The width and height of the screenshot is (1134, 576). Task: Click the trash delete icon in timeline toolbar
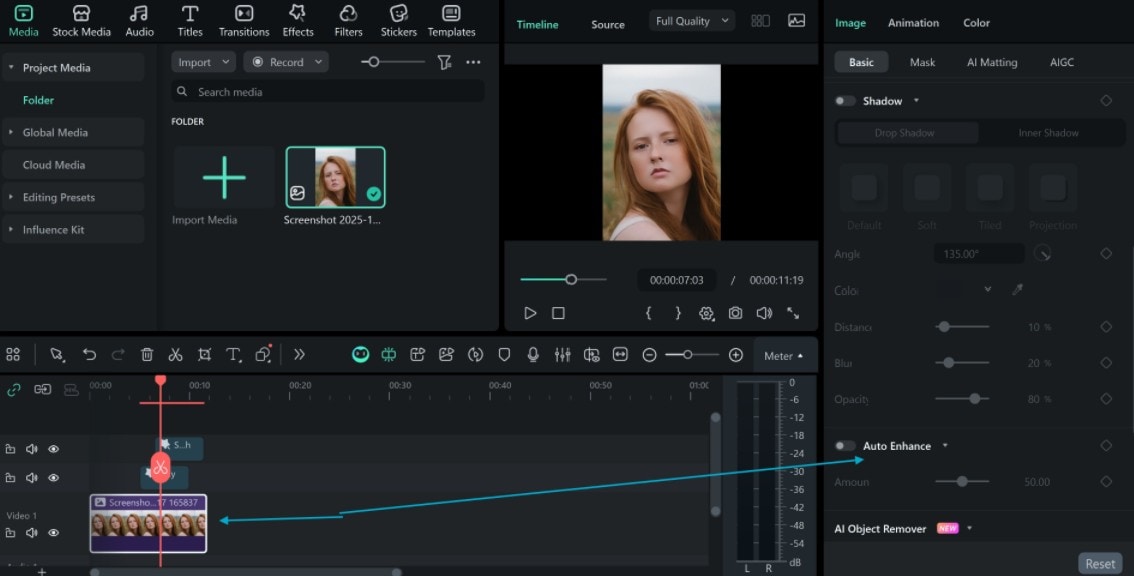pos(147,355)
